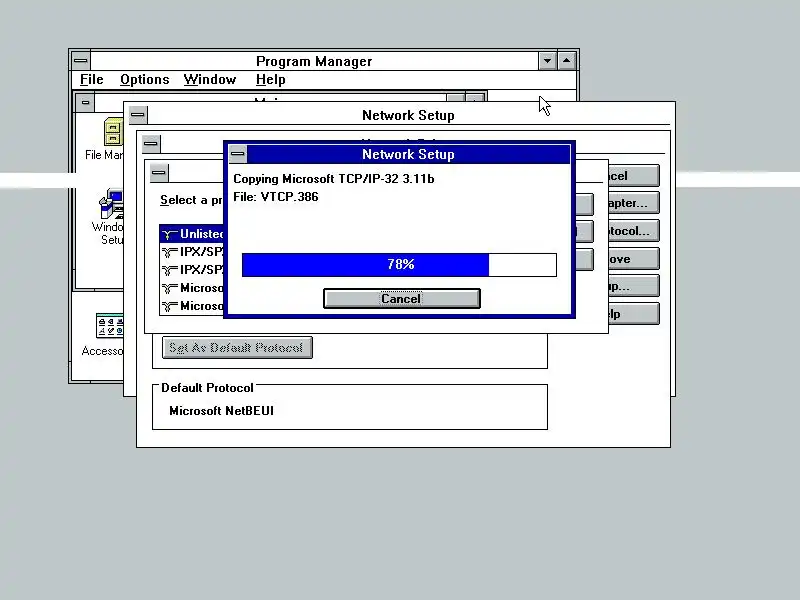
Task: Open control menu of copying dialog
Action: pyautogui.click(x=238, y=154)
